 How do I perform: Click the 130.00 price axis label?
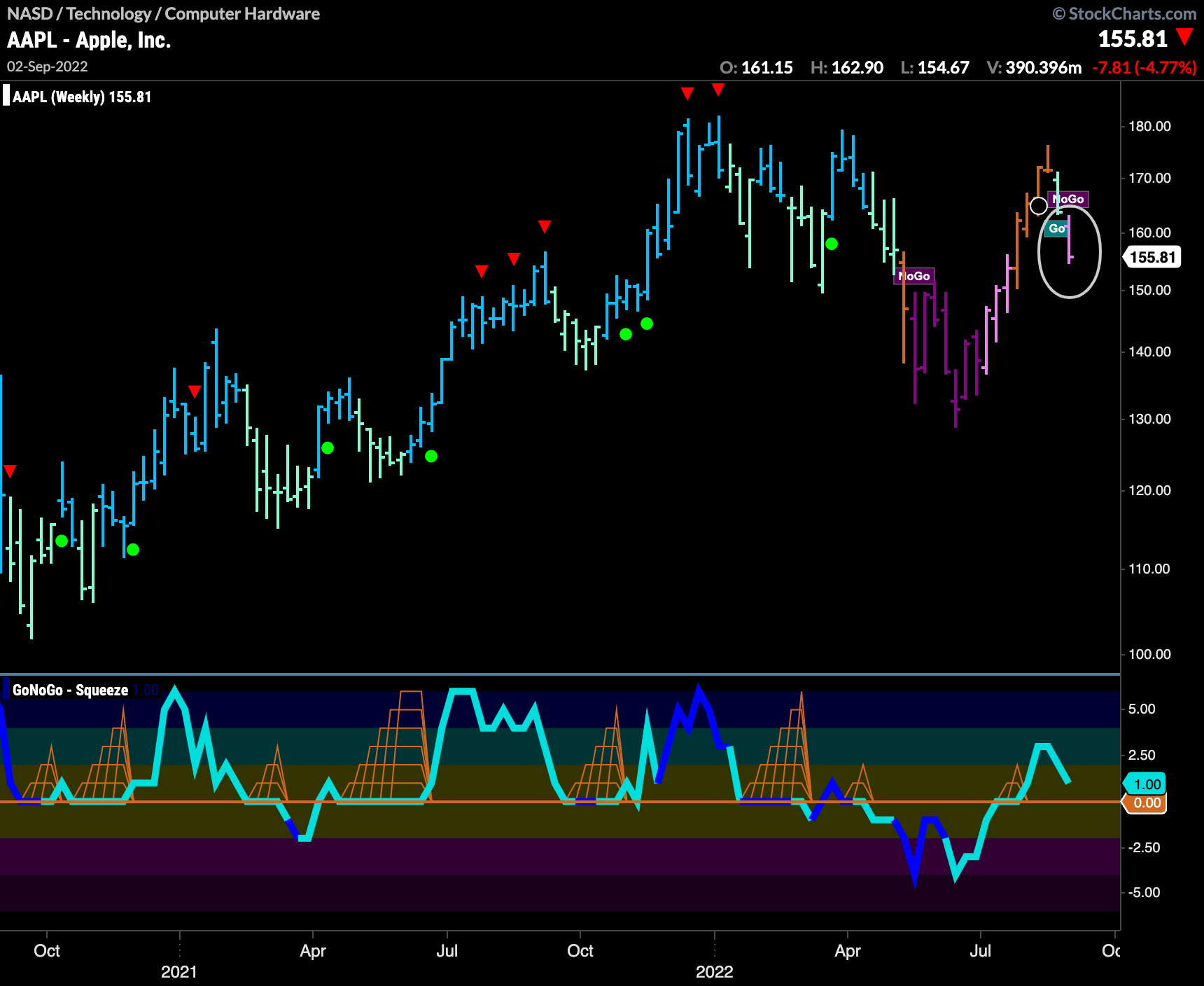coord(1149,419)
